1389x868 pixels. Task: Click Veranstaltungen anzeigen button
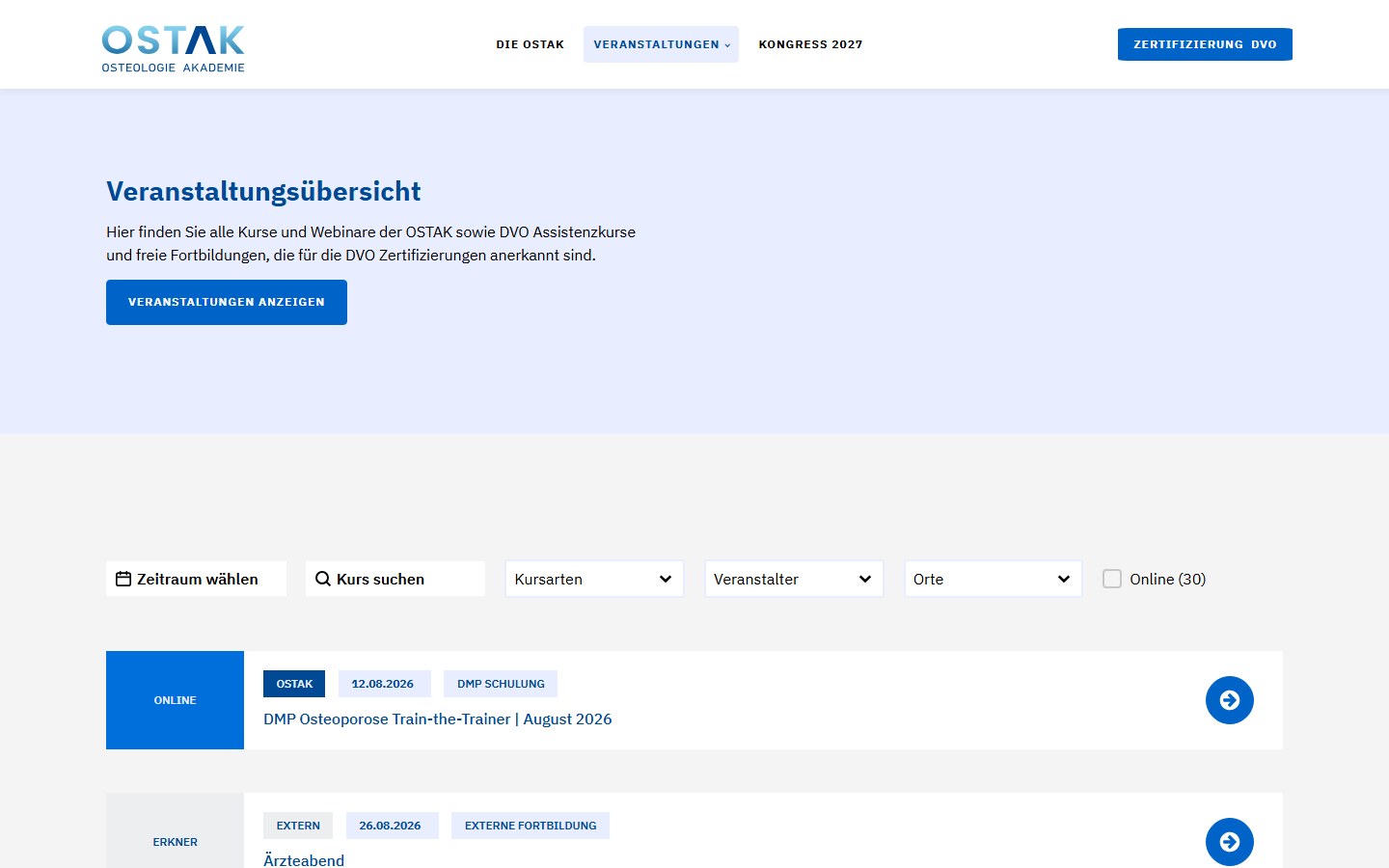pyautogui.click(x=227, y=302)
